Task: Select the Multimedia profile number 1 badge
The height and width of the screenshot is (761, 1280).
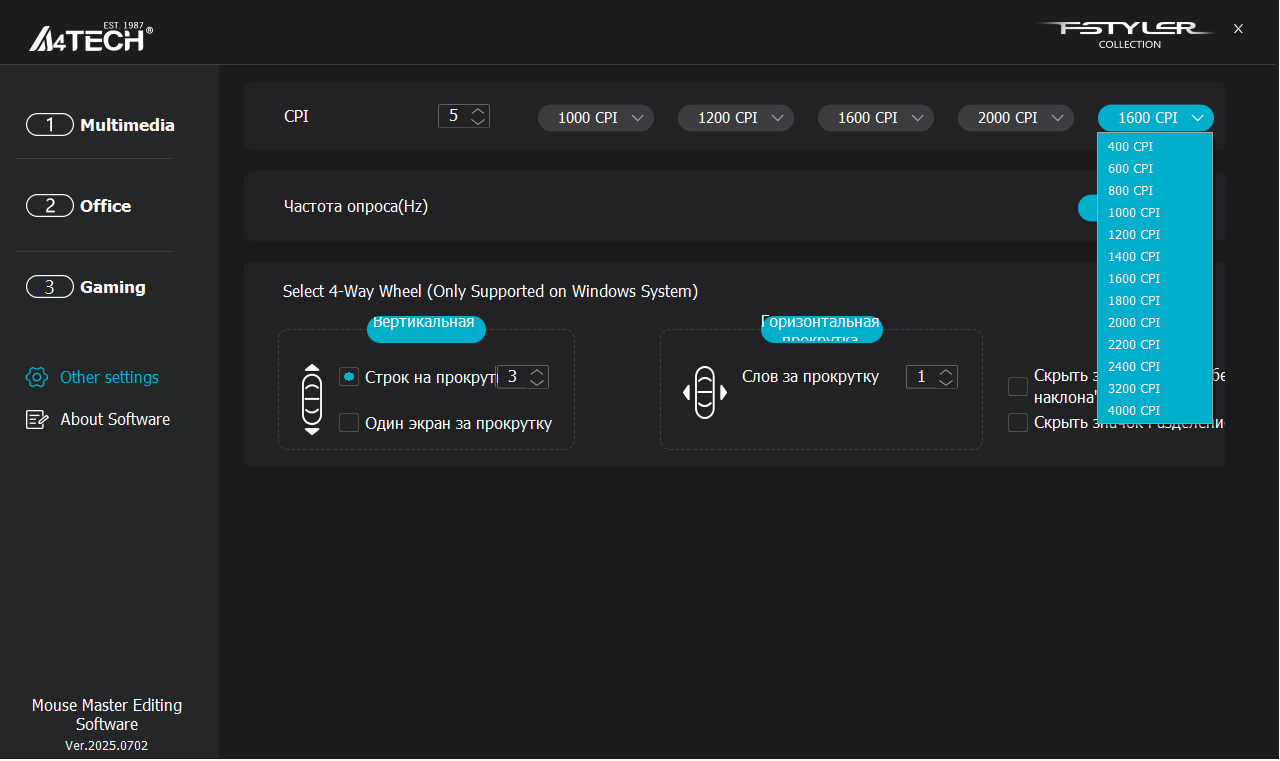Action: pyautogui.click(x=50, y=125)
